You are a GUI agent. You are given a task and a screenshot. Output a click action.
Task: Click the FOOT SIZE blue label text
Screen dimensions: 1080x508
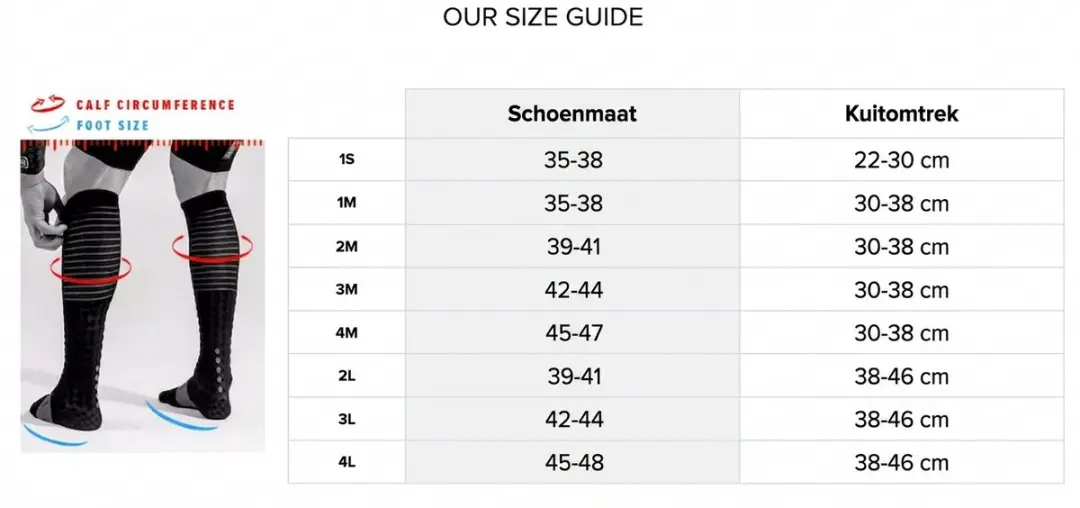point(112,126)
